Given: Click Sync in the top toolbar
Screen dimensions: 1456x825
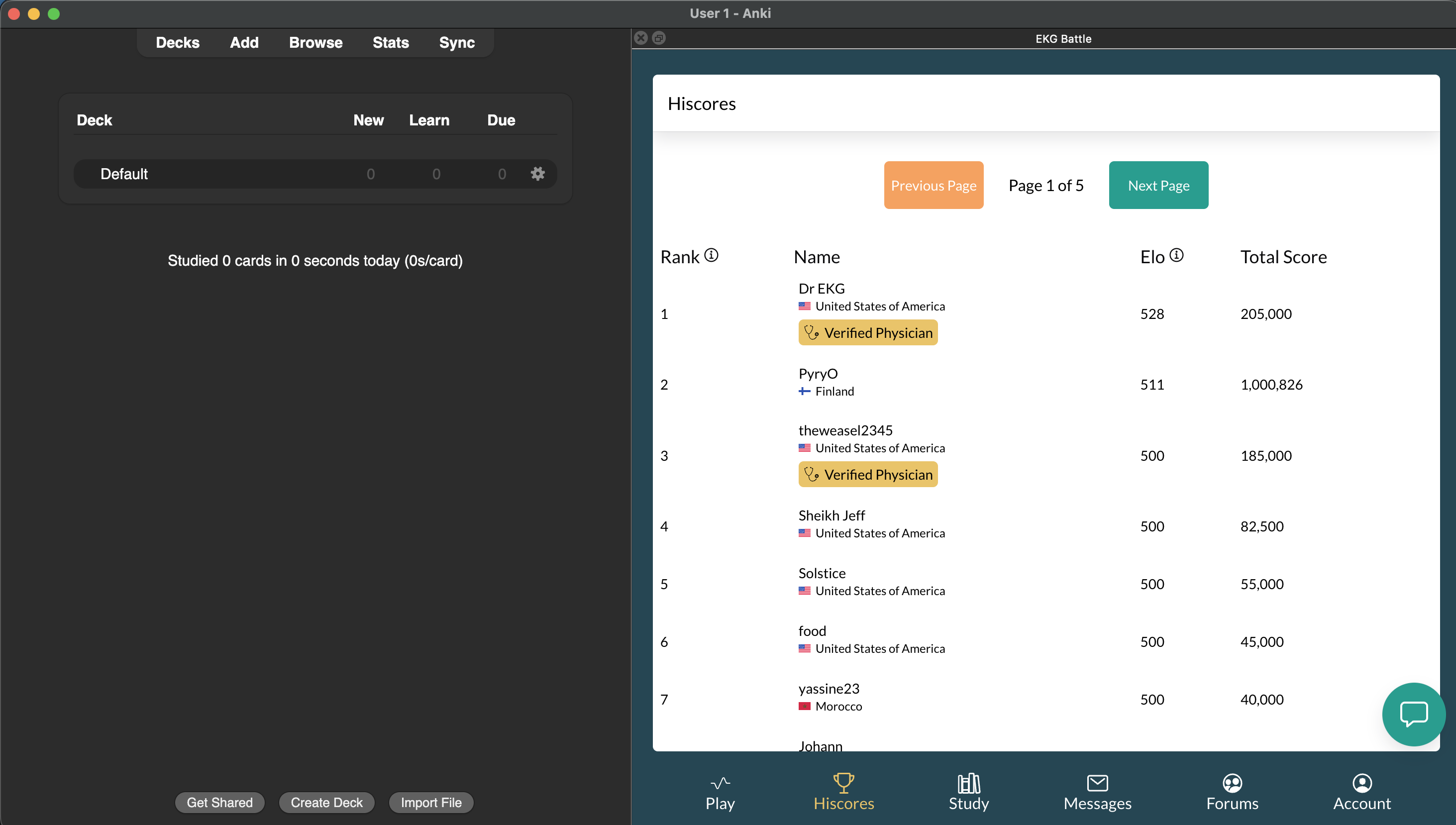Looking at the screenshot, I should click(x=457, y=42).
